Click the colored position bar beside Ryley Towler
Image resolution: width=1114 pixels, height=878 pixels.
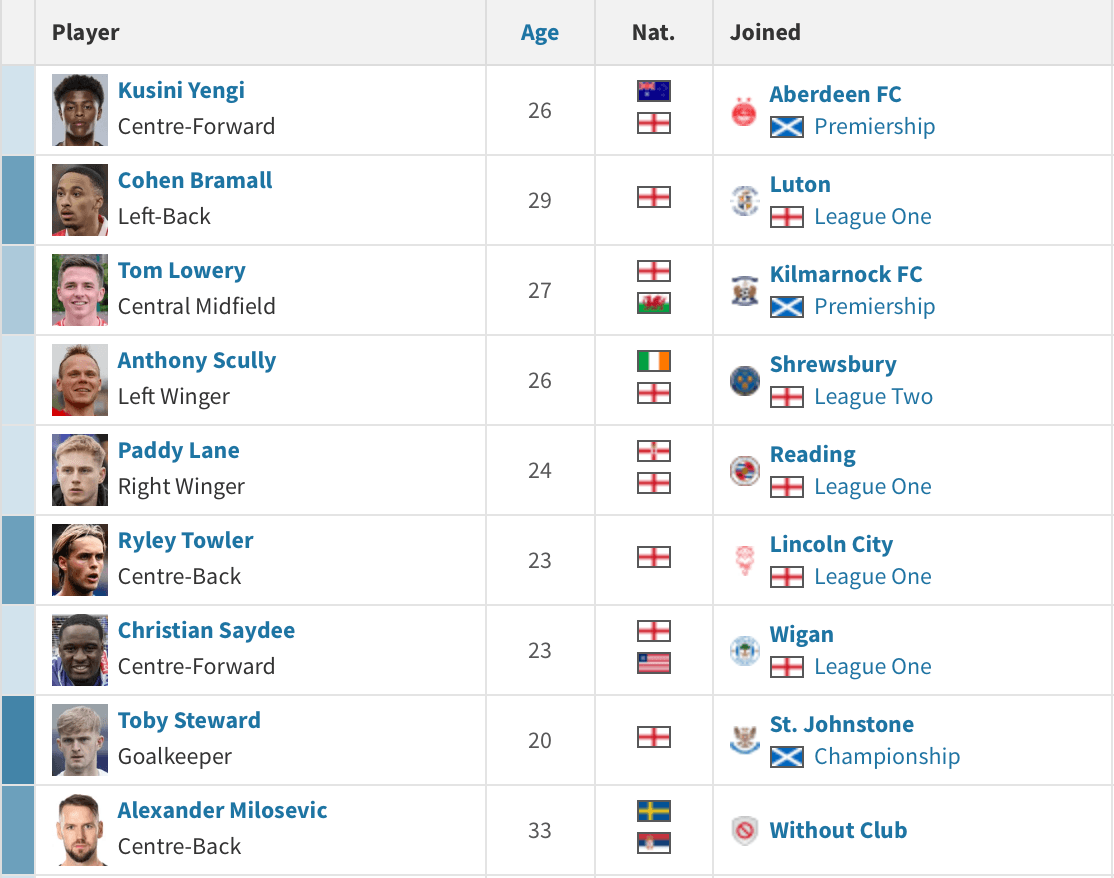point(18,560)
